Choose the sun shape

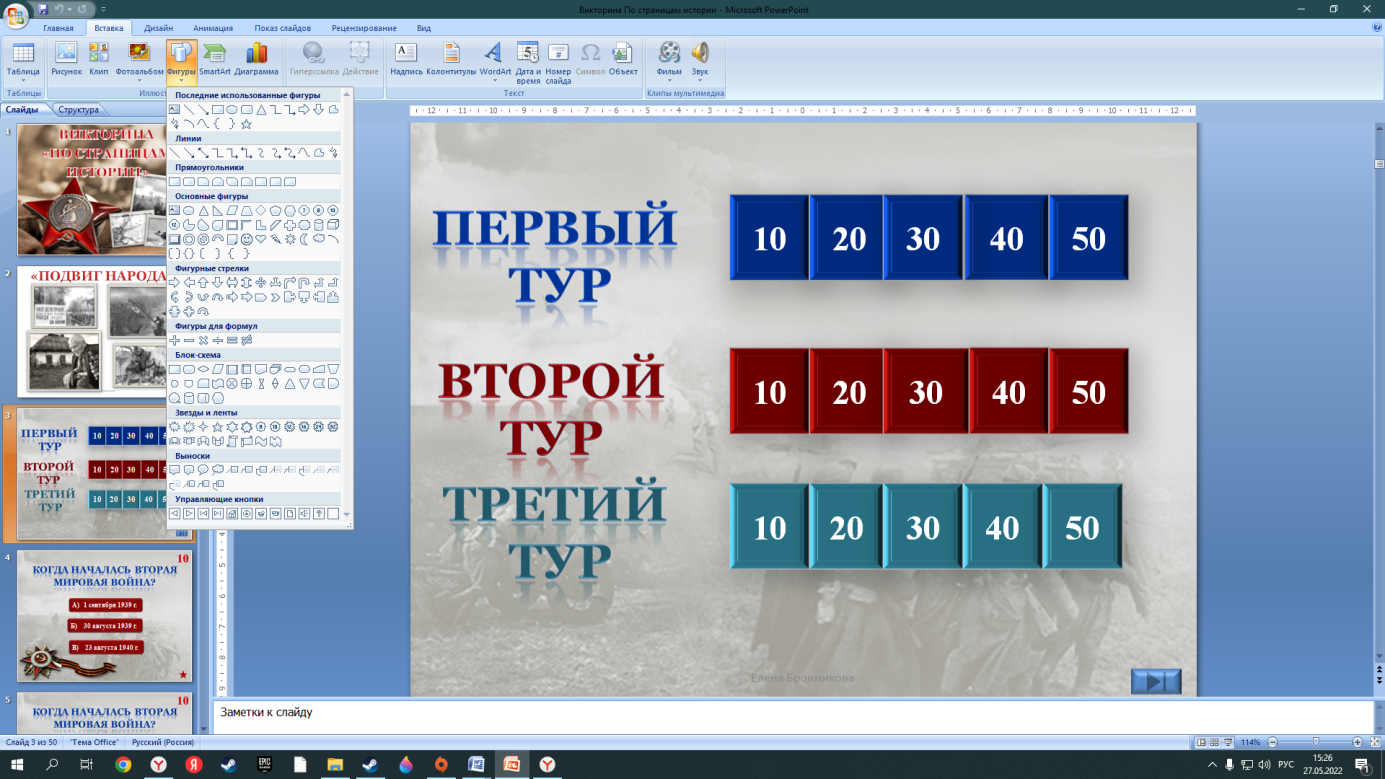coord(290,240)
